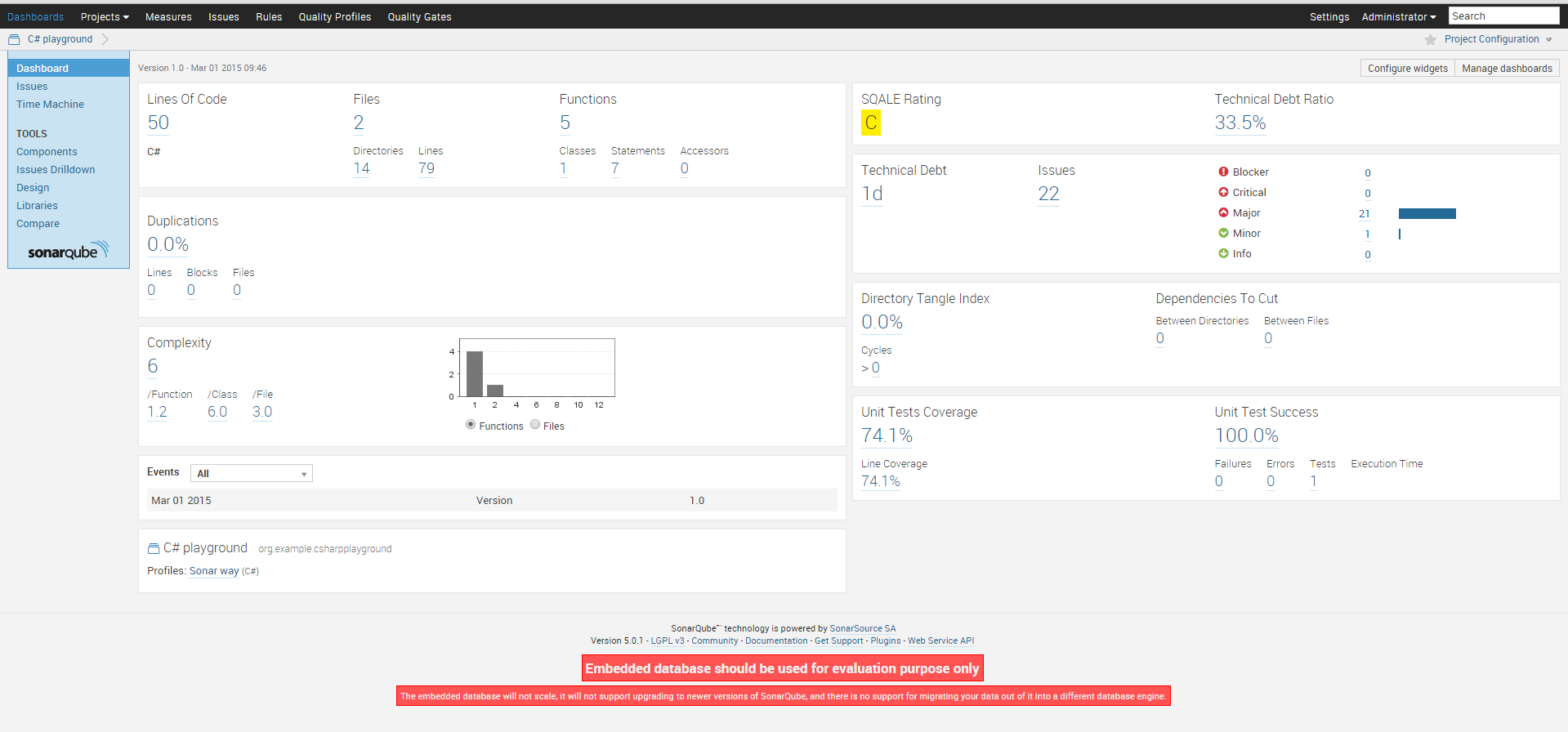This screenshot has width=1568, height=732.
Task: Open Sonar way profile link
Action: click(x=214, y=571)
